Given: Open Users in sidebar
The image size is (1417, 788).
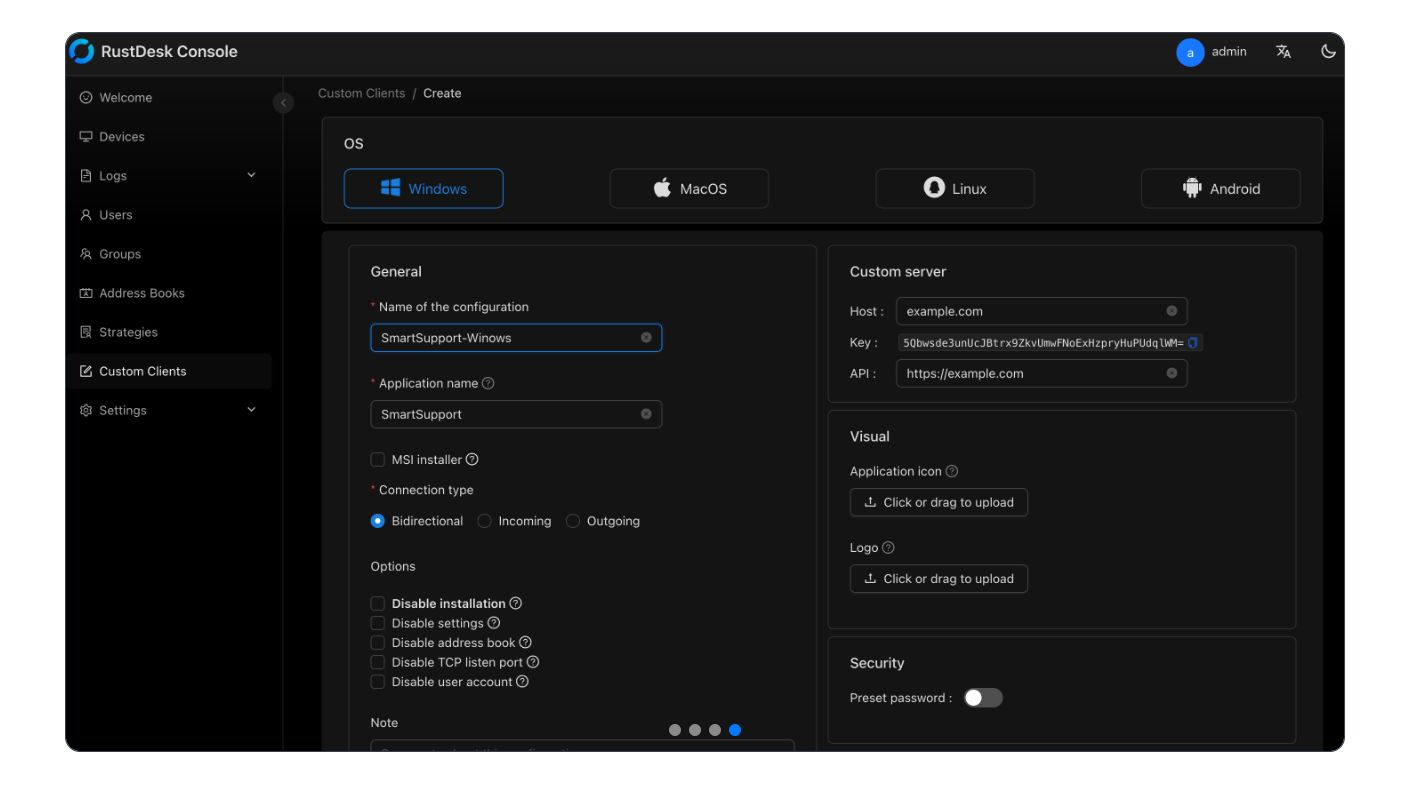Looking at the screenshot, I should pos(169,215).
